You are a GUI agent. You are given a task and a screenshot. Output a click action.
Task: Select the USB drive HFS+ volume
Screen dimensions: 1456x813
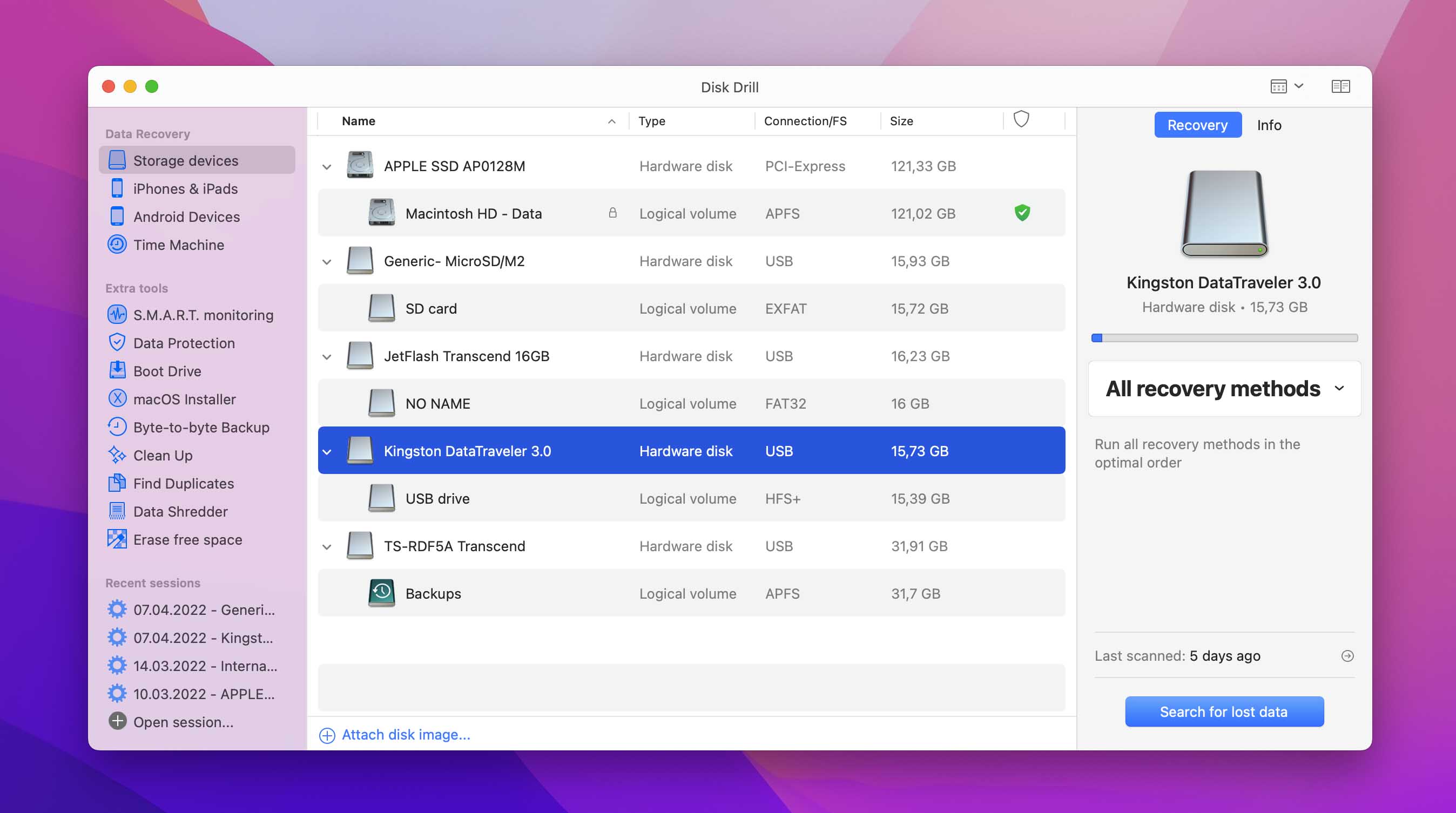click(691, 498)
